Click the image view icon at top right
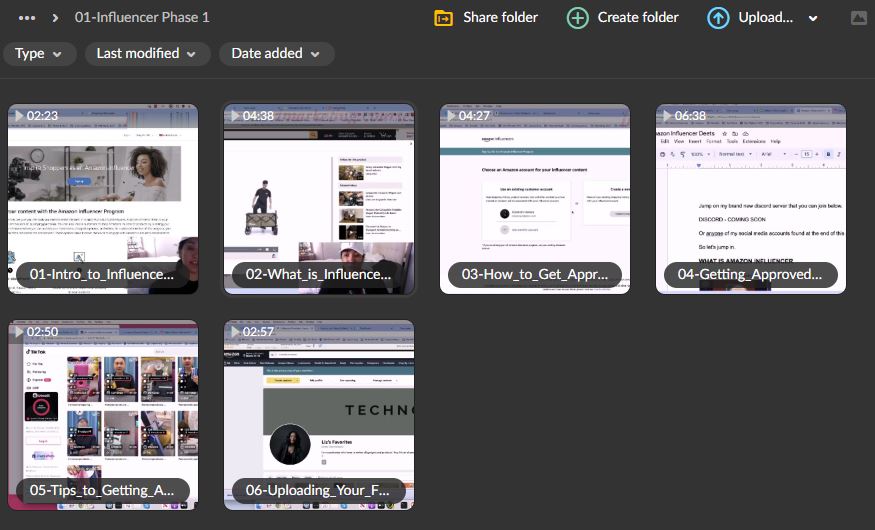Viewport: 875px width, 530px height. [858, 18]
